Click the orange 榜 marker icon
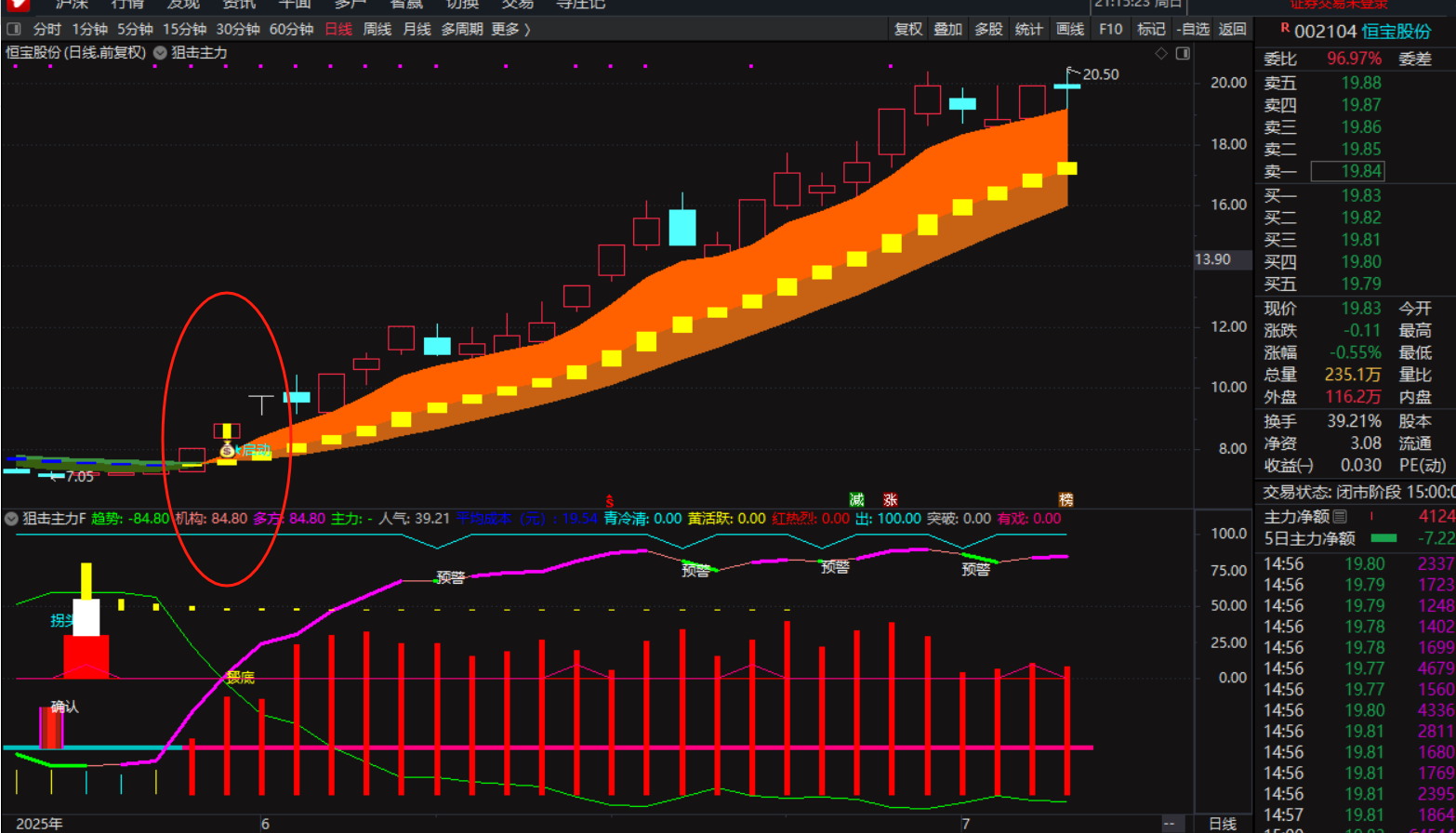The image size is (1456, 833). click(x=1066, y=500)
